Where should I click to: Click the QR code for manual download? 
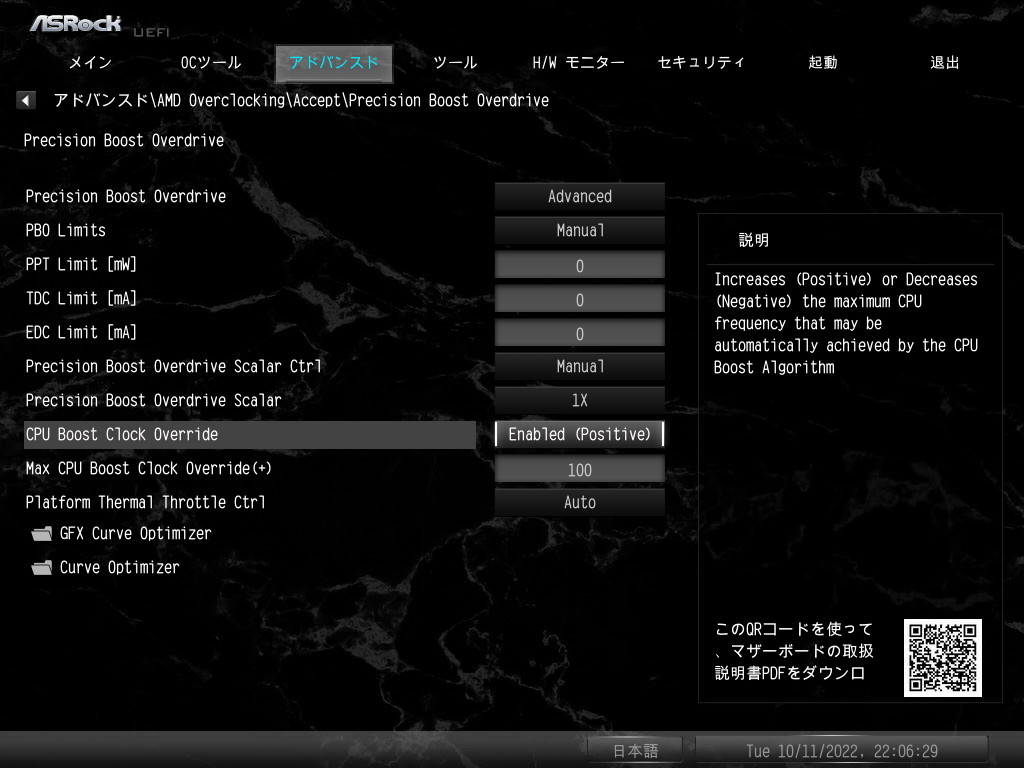click(942, 658)
